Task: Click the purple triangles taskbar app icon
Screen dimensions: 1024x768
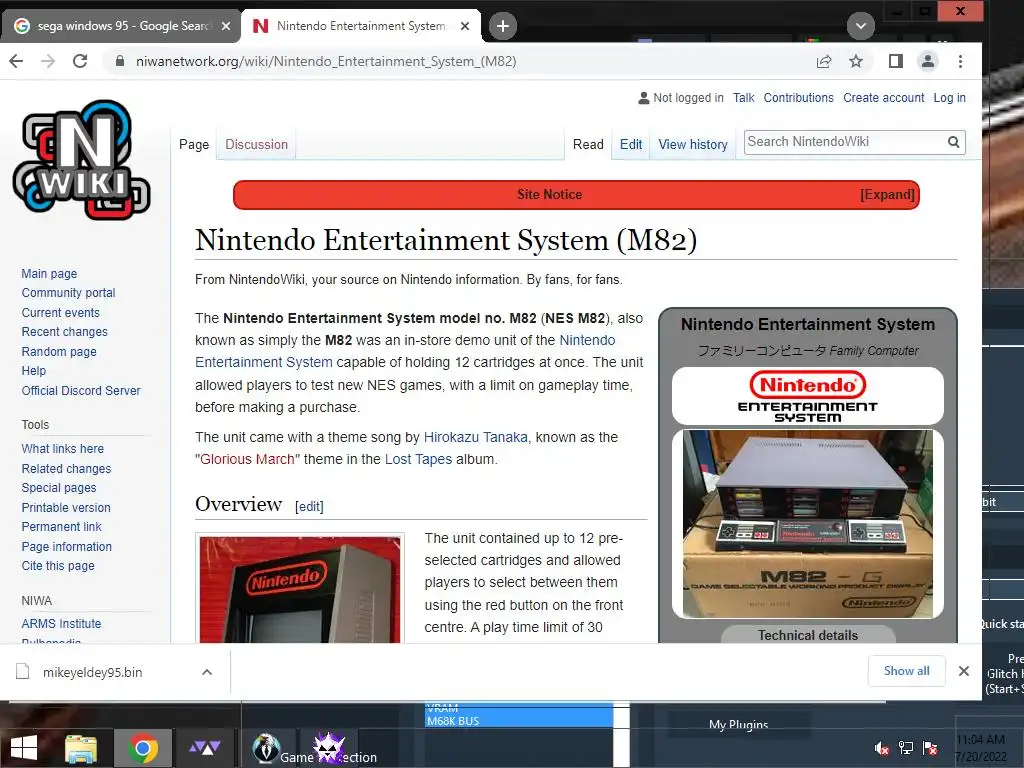Action: [205, 748]
